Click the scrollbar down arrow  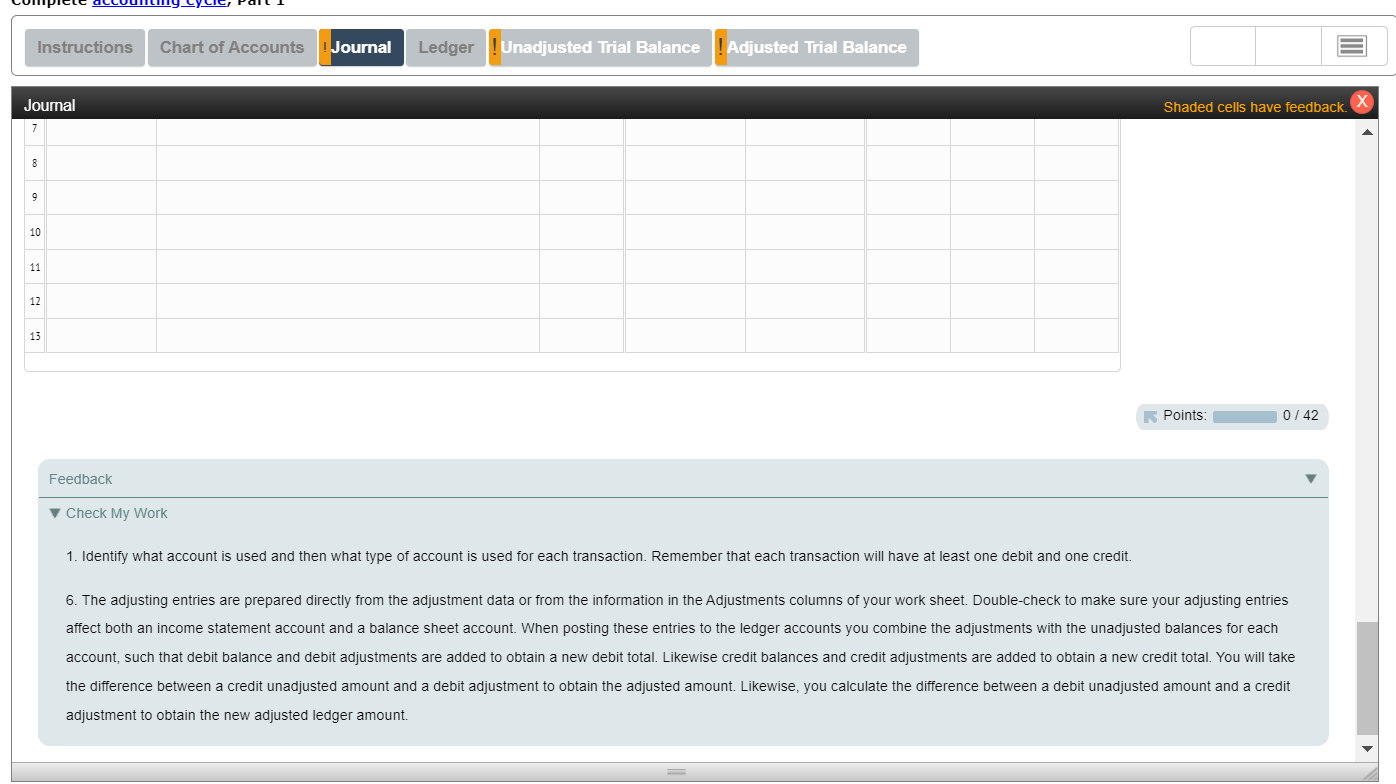click(x=1367, y=747)
